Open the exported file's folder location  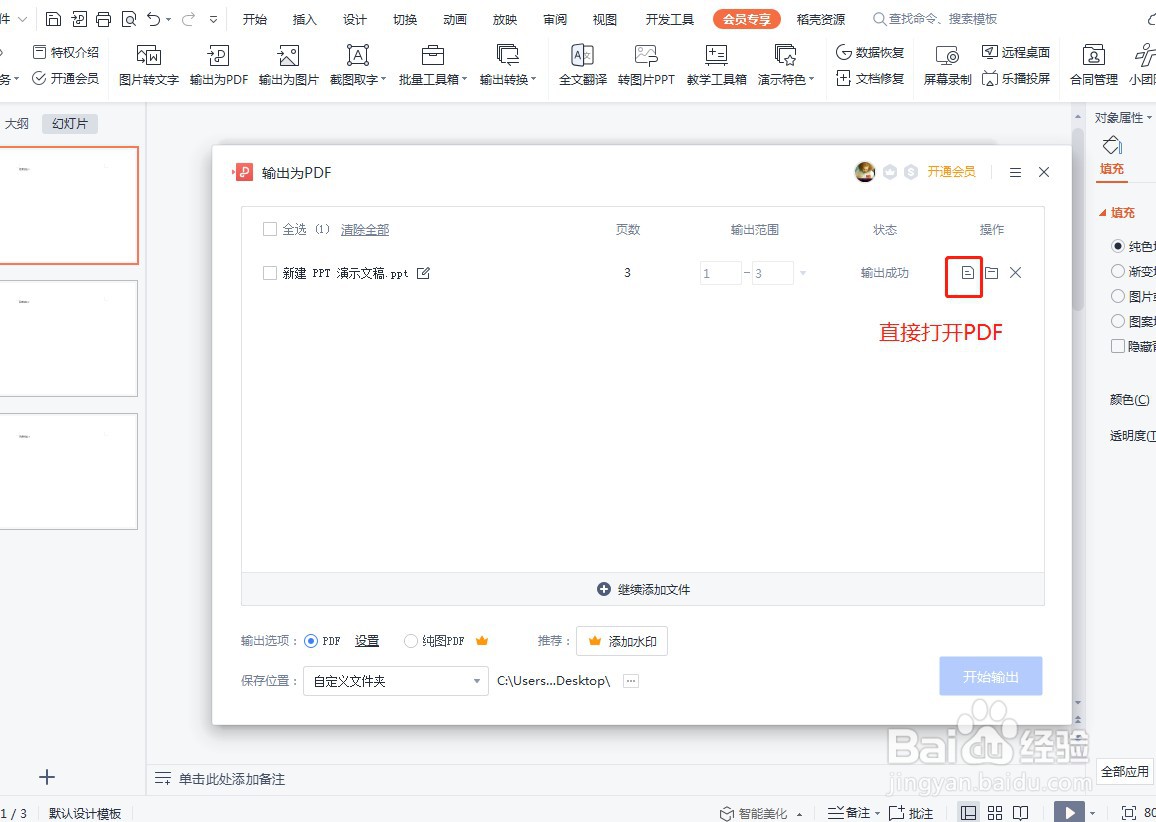point(991,272)
